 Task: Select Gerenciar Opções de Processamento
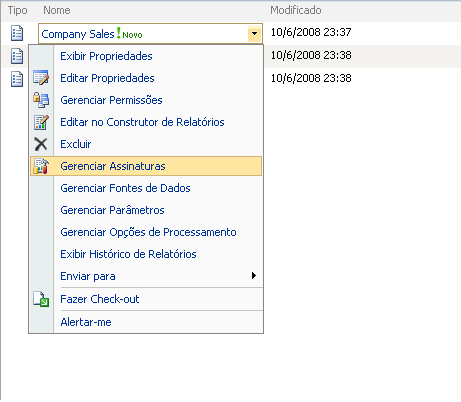pos(146,232)
